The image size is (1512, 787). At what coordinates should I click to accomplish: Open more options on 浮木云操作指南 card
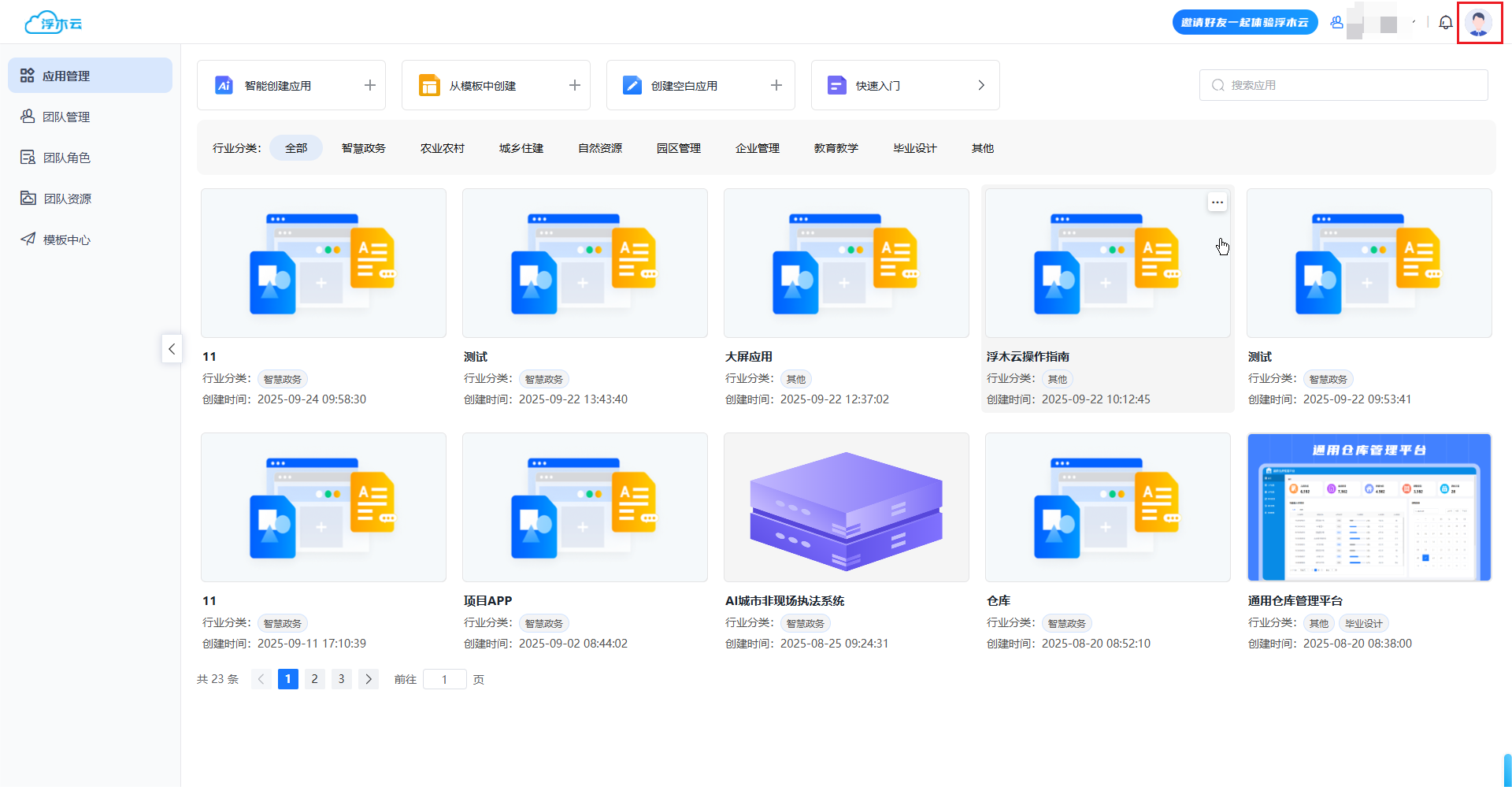1217,202
